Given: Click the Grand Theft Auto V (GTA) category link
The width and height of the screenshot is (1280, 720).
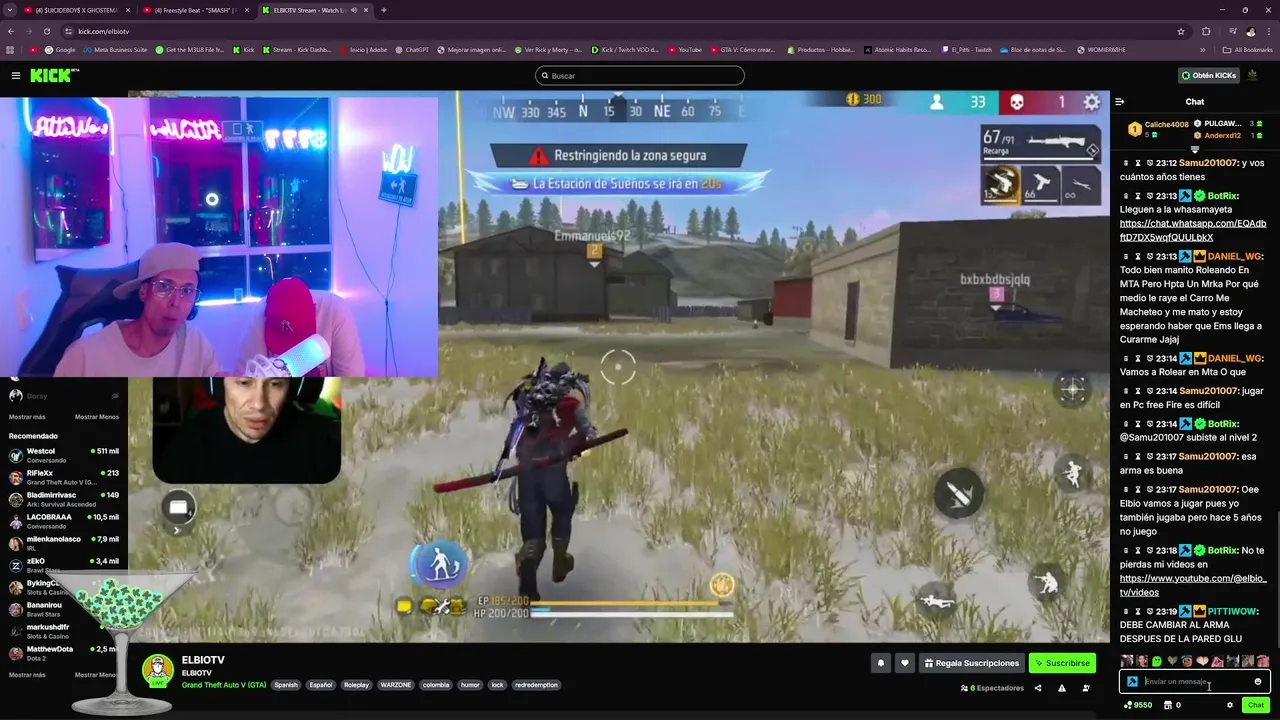Looking at the screenshot, I should [x=224, y=685].
